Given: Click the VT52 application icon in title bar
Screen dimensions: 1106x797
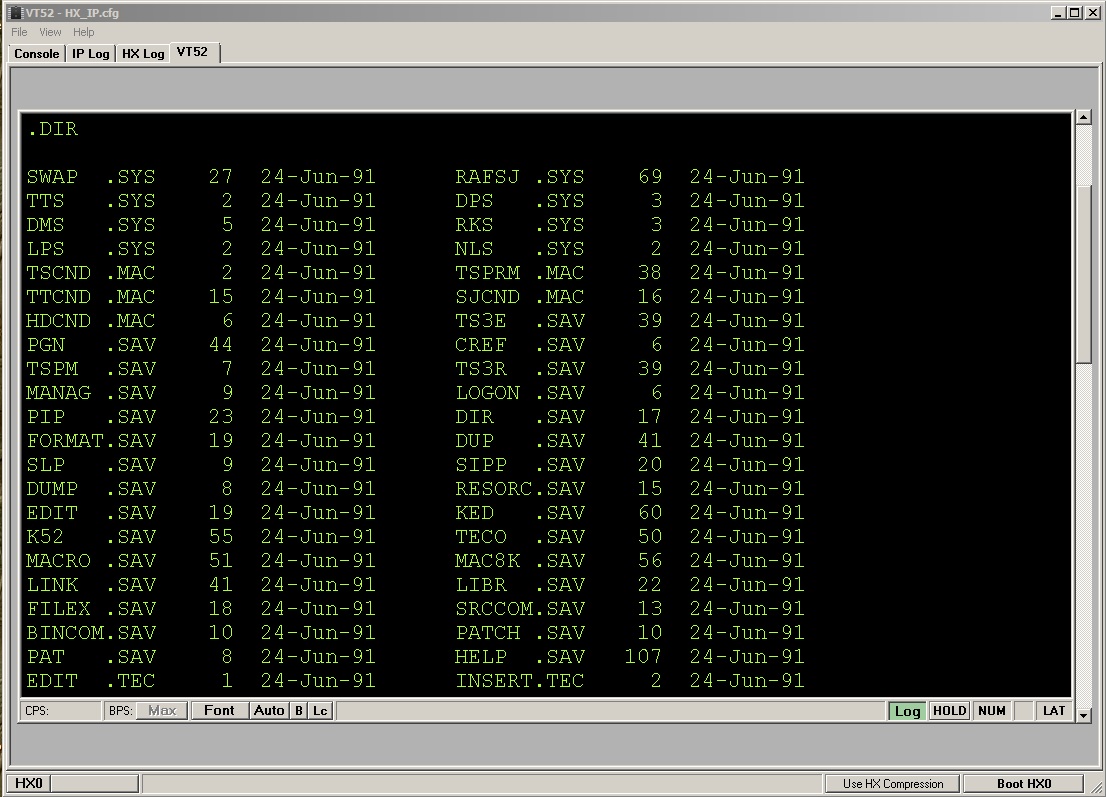Looking at the screenshot, I should (15, 13).
